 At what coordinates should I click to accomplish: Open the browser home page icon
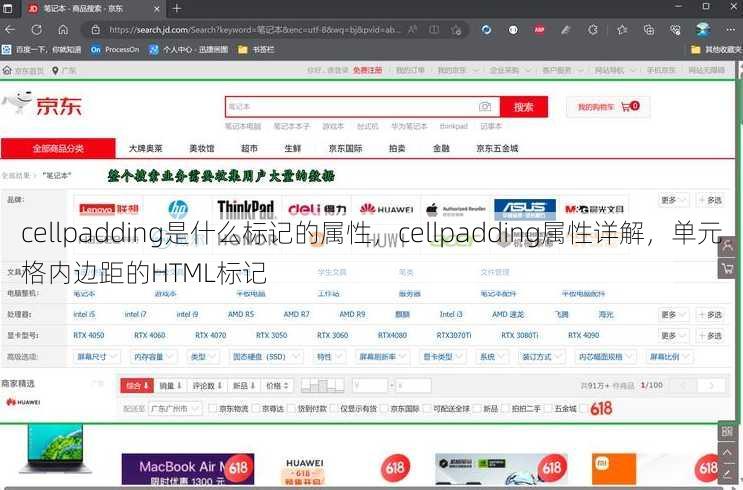[x=63, y=30]
